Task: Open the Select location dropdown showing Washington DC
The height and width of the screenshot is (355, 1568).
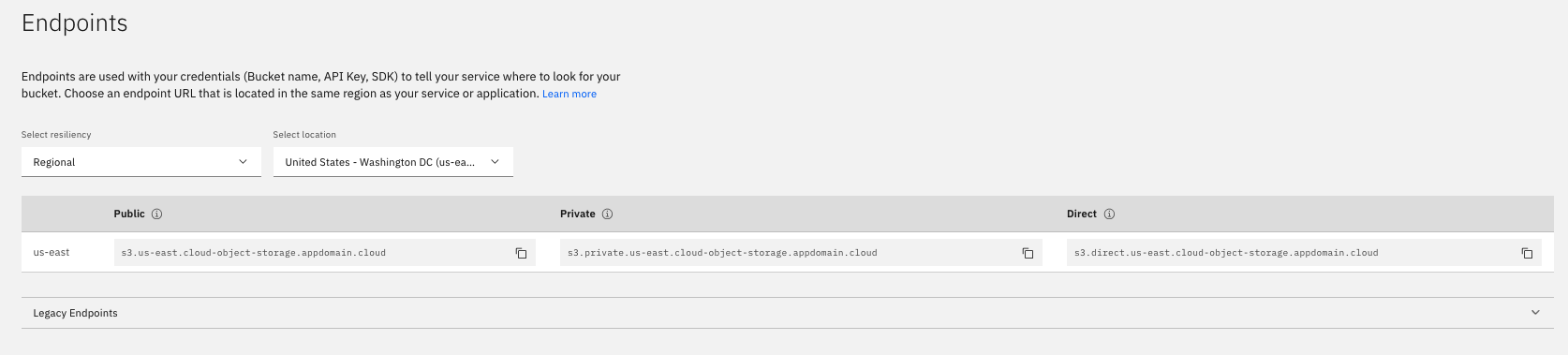Action: (x=392, y=162)
